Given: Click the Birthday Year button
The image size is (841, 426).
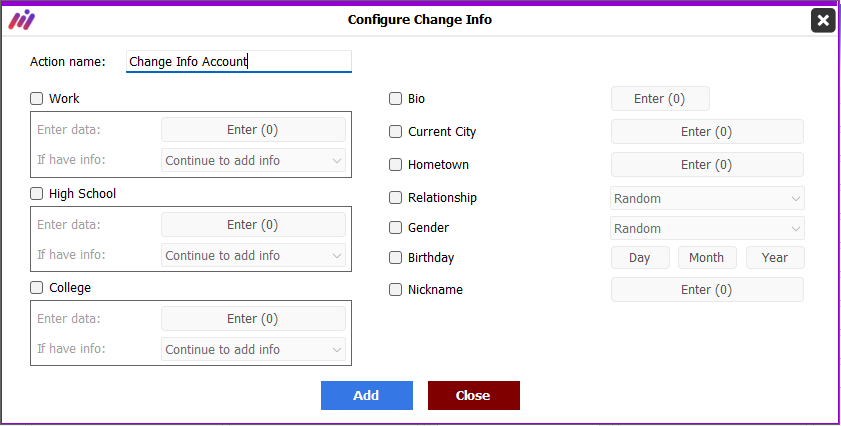Looking at the screenshot, I should click(x=775, y=258).
